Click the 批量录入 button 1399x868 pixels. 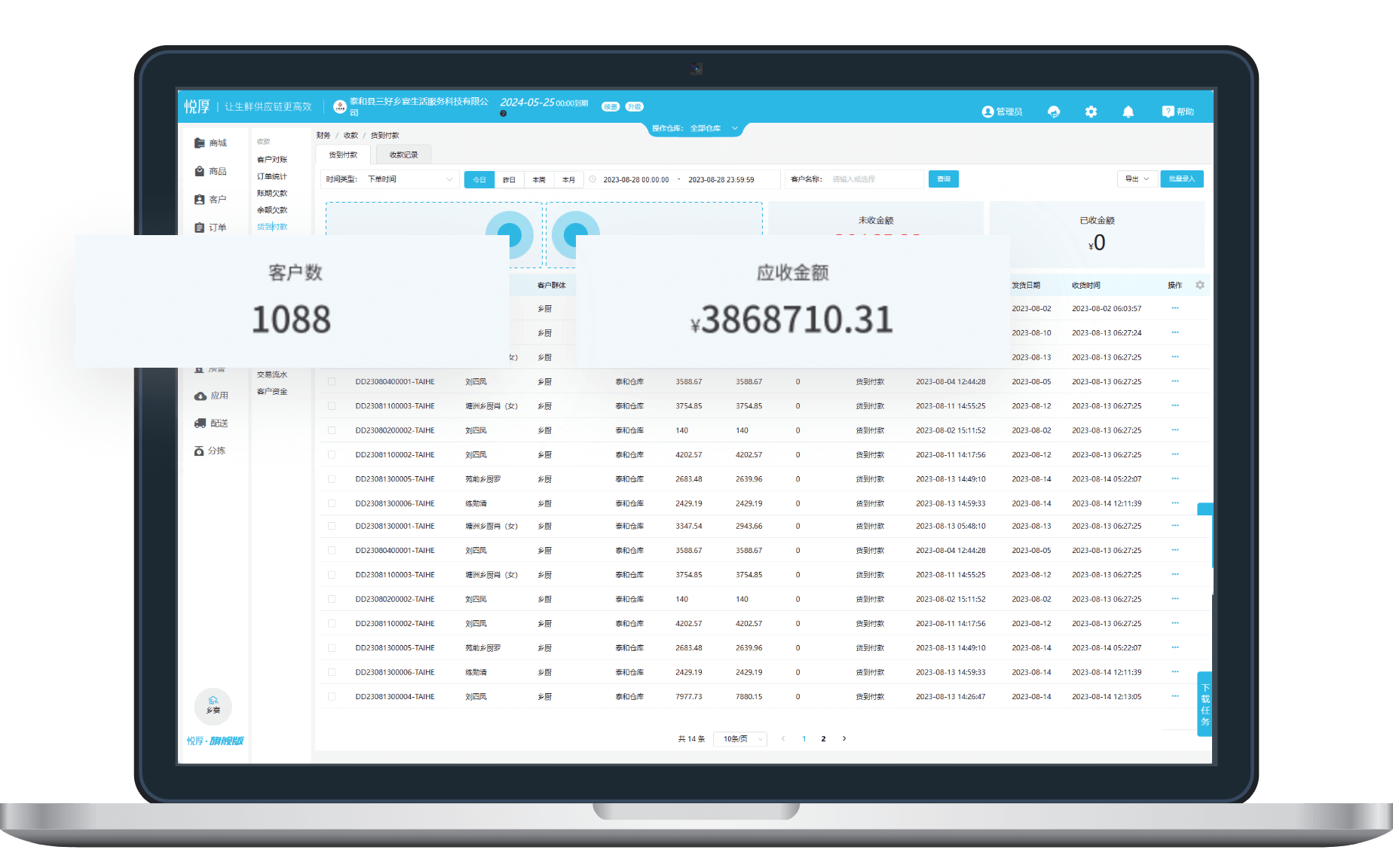[x=1182, y=179]
